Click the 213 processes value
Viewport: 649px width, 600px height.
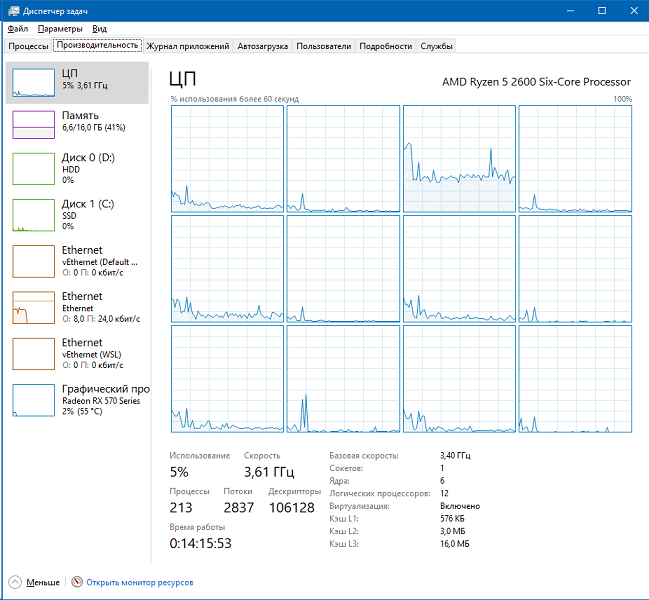click(181, 507)
